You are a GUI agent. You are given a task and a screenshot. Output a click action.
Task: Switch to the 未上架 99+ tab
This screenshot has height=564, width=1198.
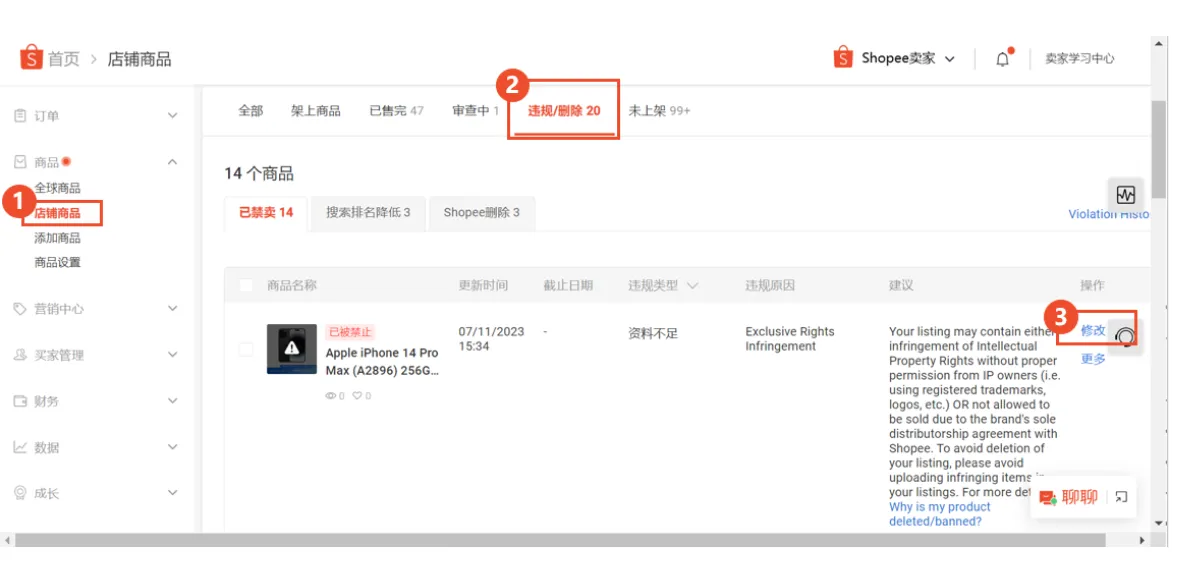click(x=659, y=111)
